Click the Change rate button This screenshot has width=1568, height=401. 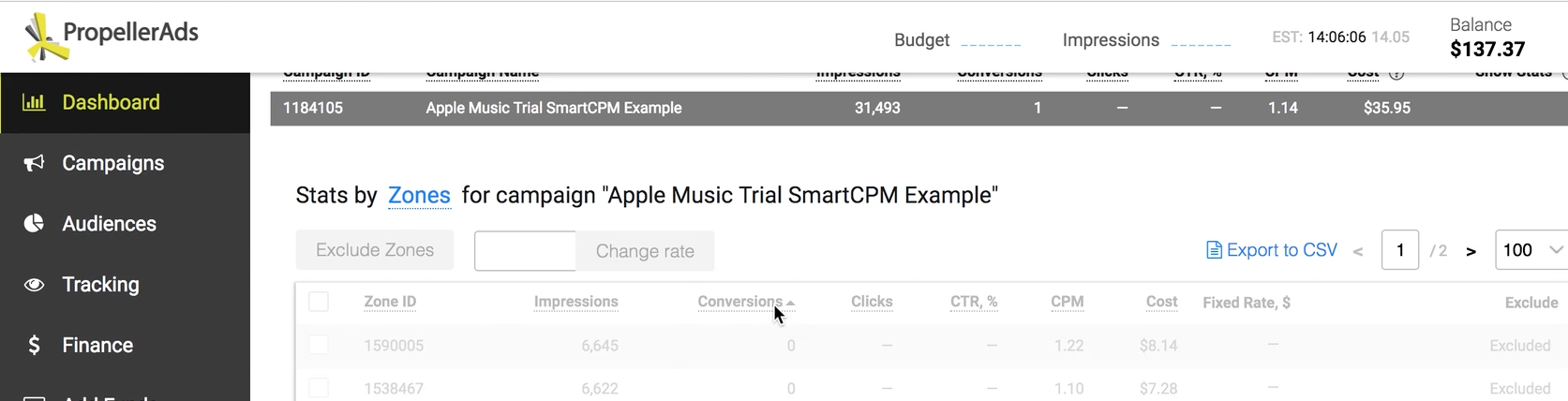tap(645, 251)
